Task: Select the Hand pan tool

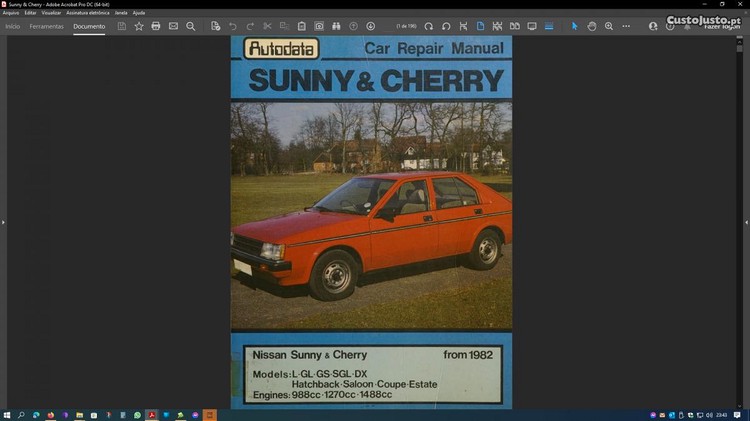Action: 592,26
